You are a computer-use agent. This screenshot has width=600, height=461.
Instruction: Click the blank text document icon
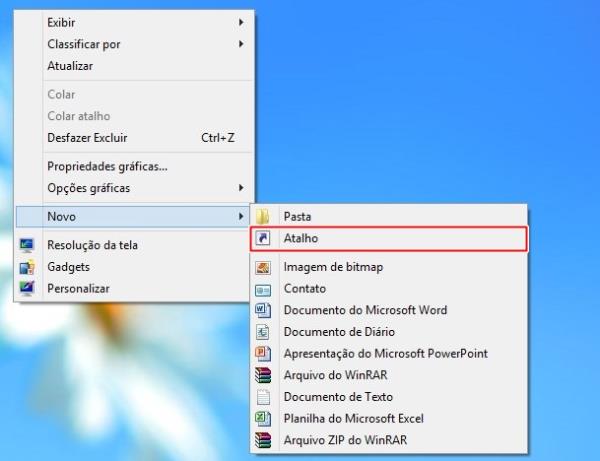[263, 397]
